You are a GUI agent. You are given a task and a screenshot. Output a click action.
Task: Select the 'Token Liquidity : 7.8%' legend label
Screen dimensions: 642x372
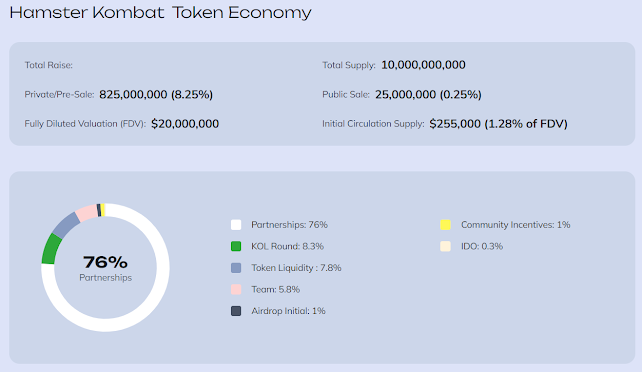[x=296, y=268]
